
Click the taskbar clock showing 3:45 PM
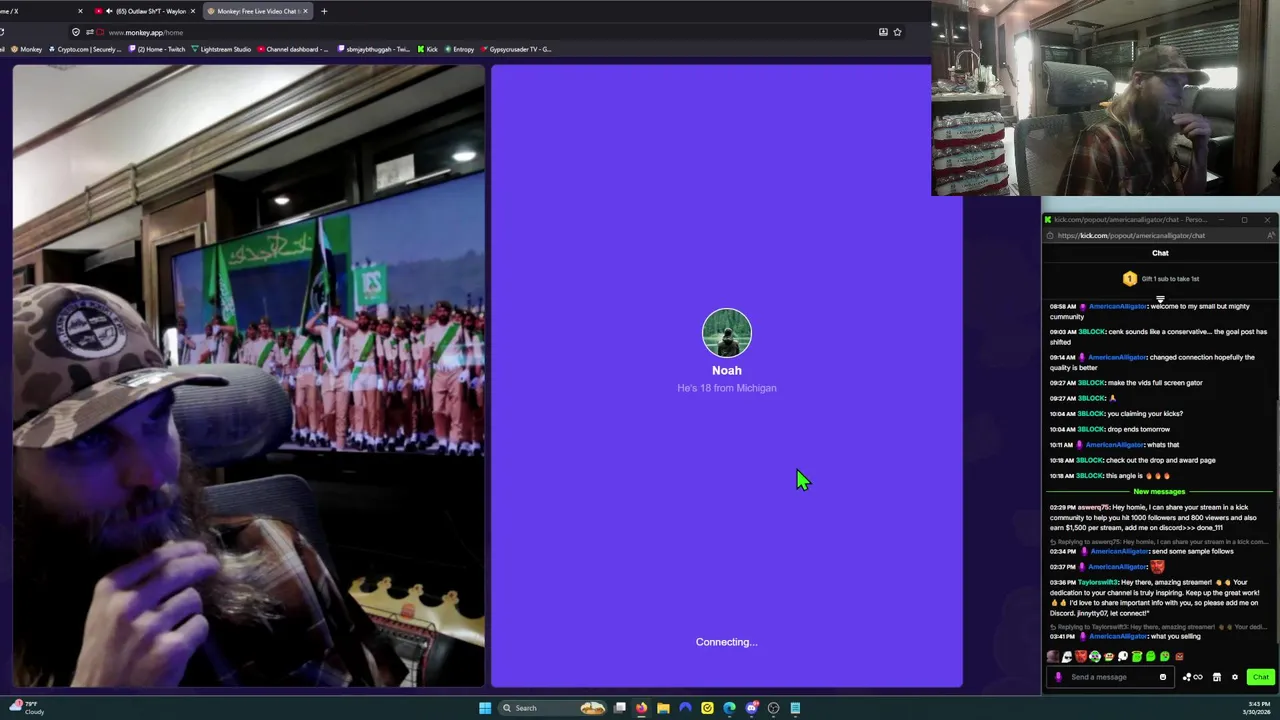pyautogui.click(x=1259, y=708)
